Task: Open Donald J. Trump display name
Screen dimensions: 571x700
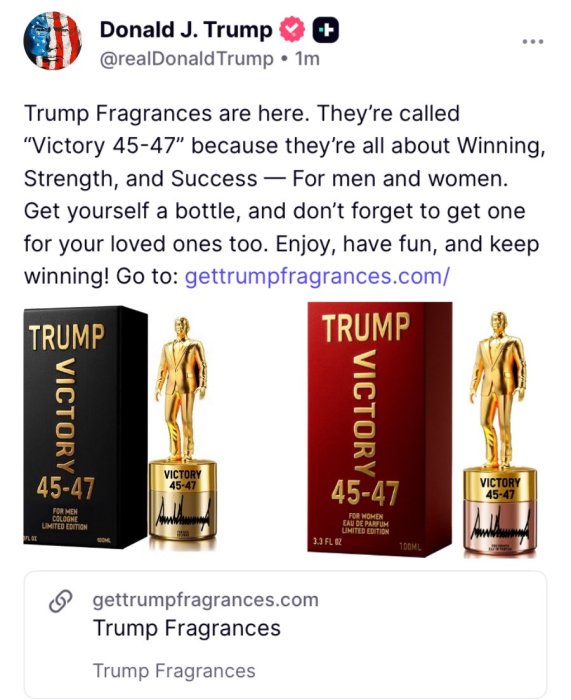Action: (186, 29)
